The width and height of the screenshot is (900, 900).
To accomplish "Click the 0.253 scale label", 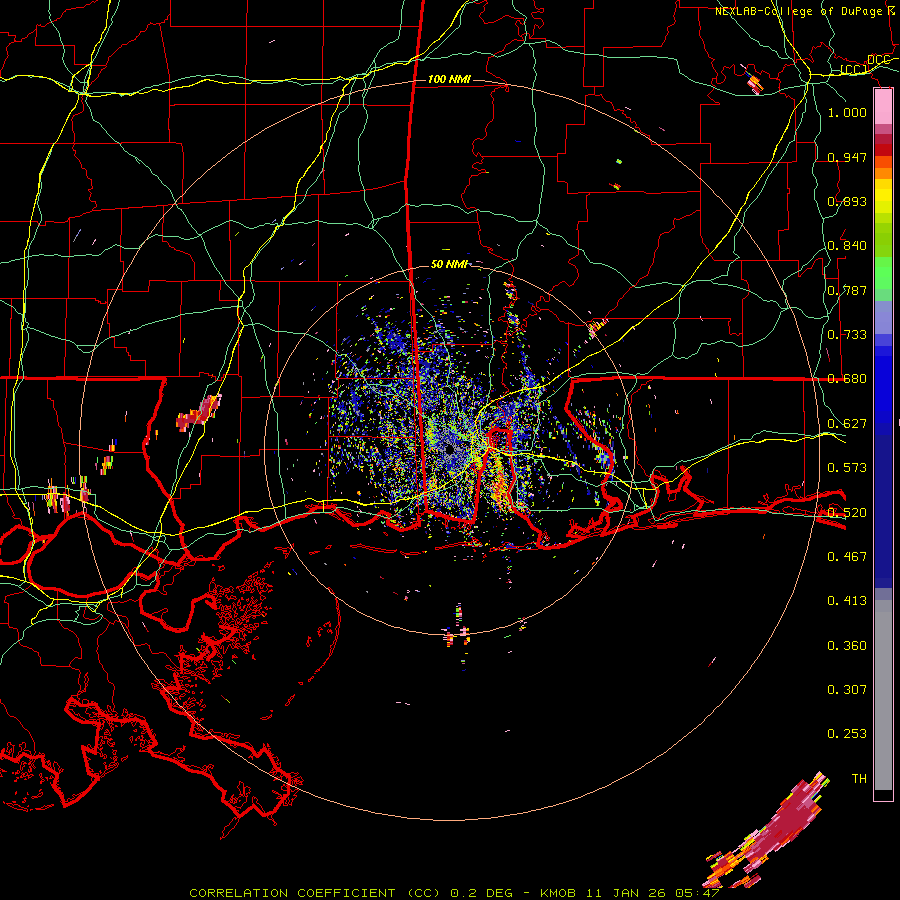I will [847, 734].
